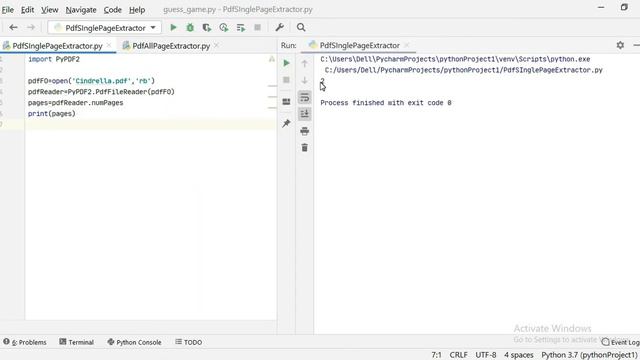
Task: Open the File menu
Action: 8,9
